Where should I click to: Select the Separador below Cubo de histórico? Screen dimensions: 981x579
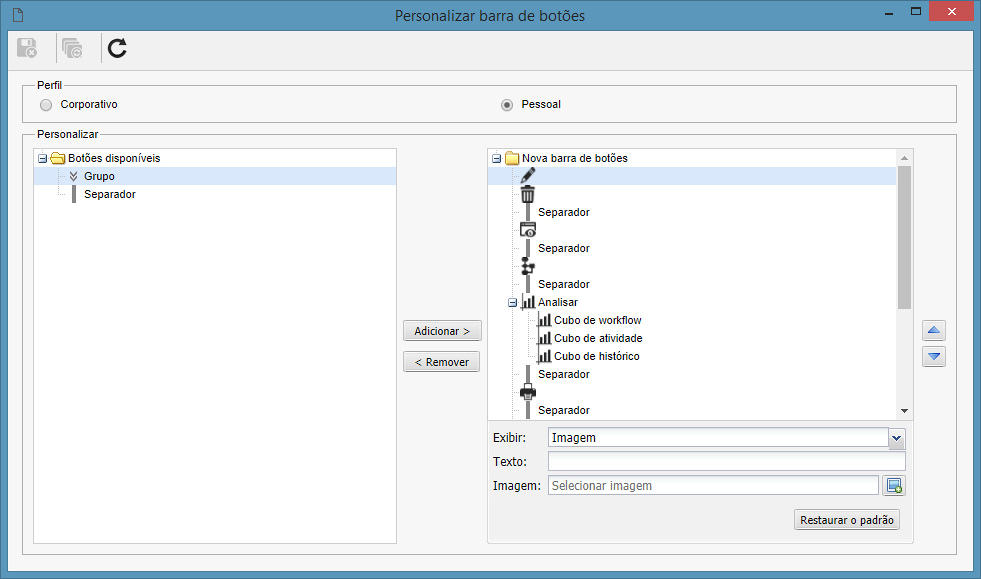[564, 374]
